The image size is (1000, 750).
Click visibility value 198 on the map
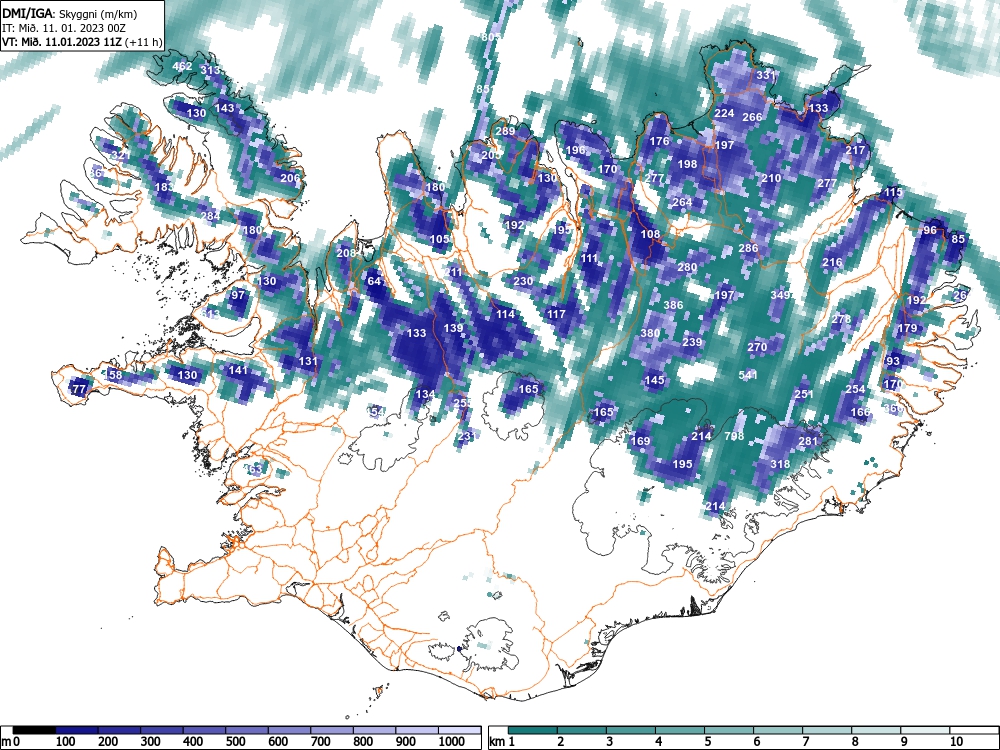(688, 164)
